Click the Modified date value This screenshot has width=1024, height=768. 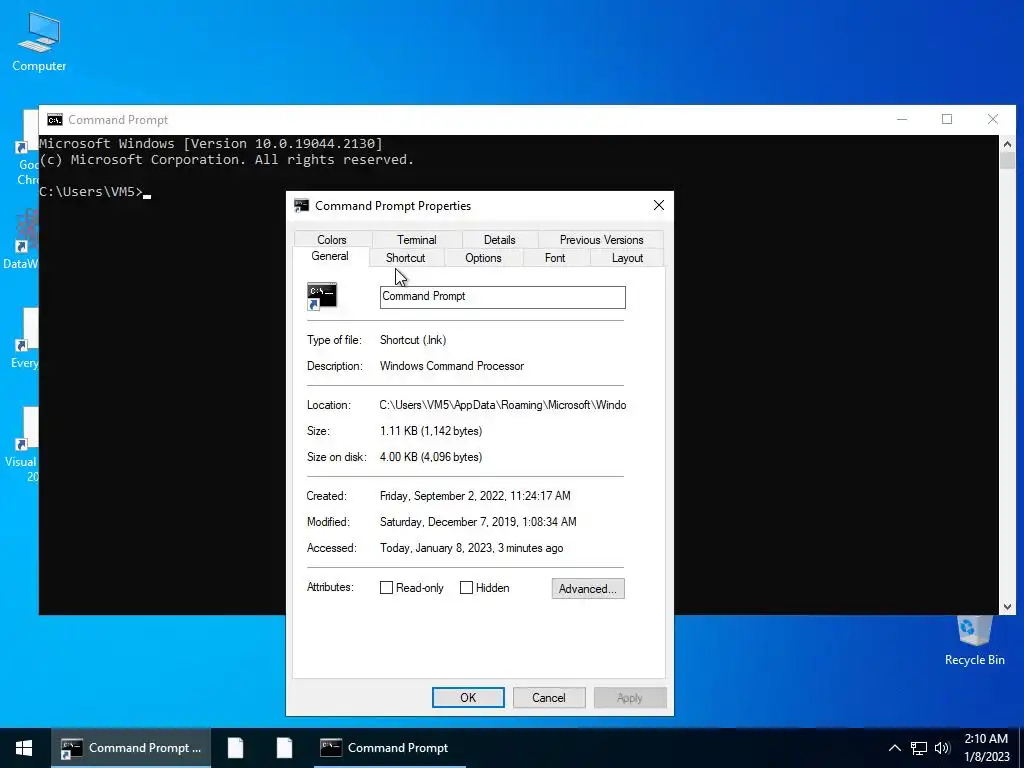pyautogui.click(x=478, y=522)
